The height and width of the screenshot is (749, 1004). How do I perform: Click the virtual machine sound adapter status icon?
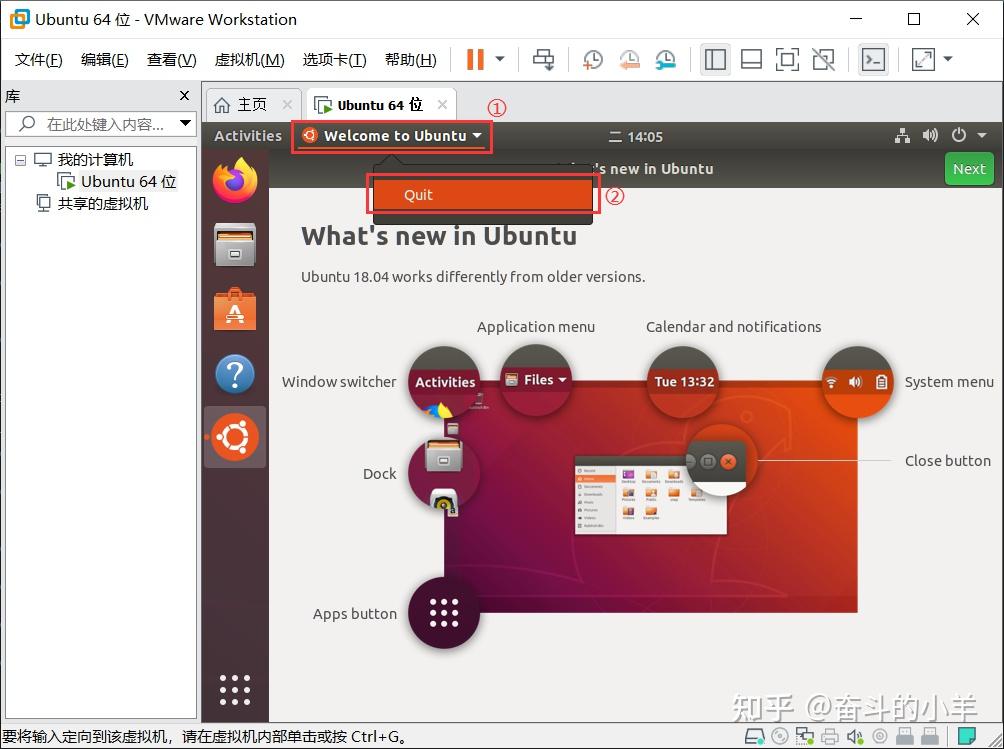click(855, 736)
